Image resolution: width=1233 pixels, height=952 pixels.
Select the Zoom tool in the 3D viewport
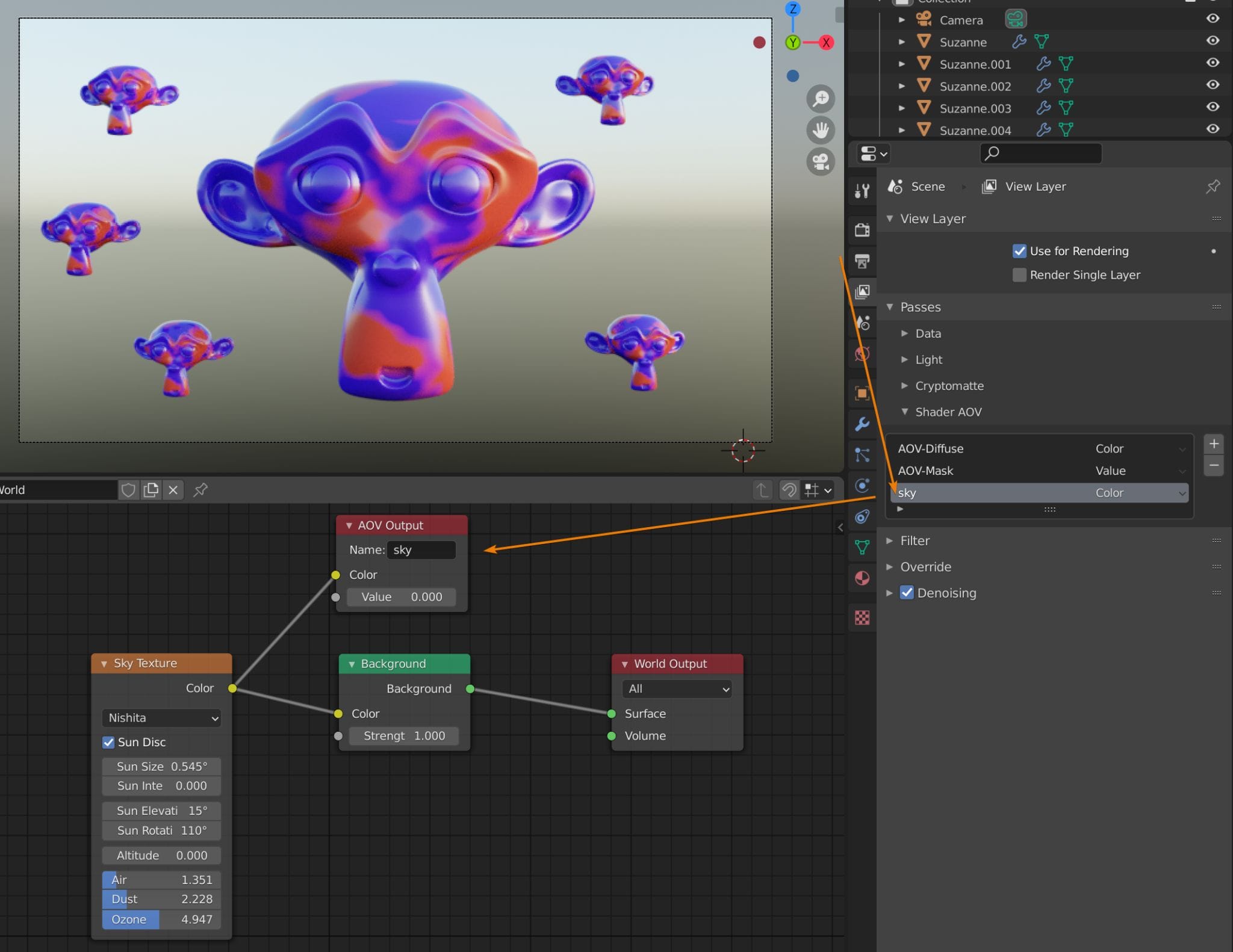[821, 98]
